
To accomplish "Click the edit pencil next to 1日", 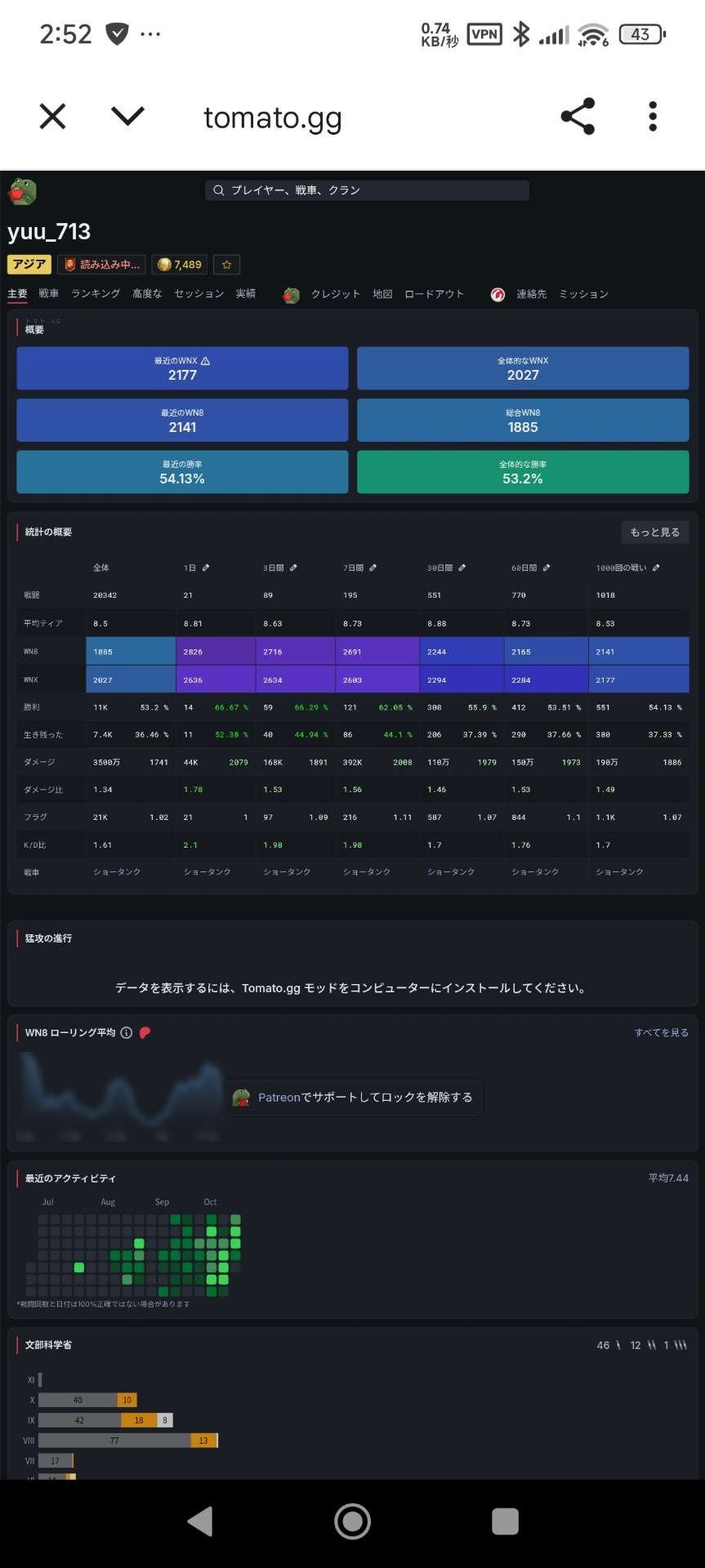I will point(206,568).
